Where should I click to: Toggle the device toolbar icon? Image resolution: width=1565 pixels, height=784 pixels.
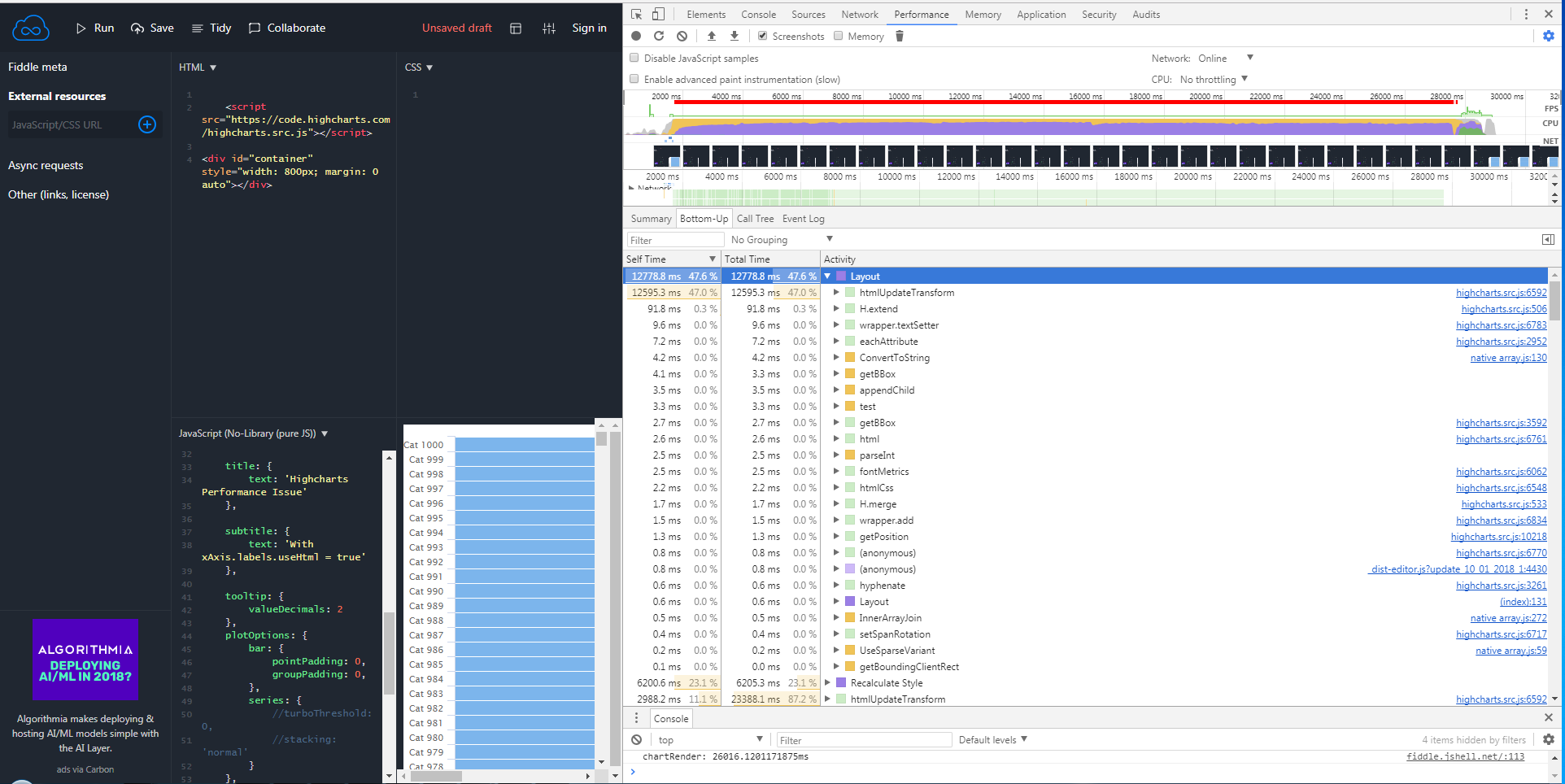[658, 14]
